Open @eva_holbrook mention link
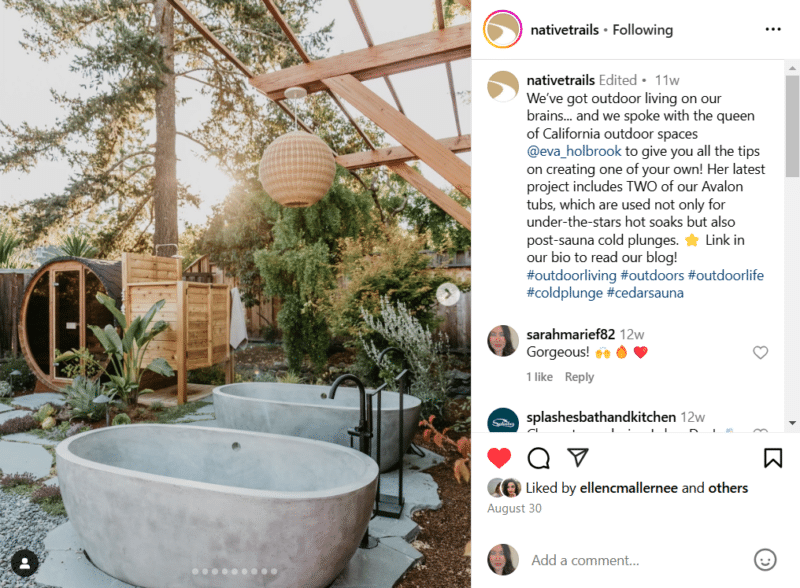Screen dimensions: 800x588 point(574,151)
